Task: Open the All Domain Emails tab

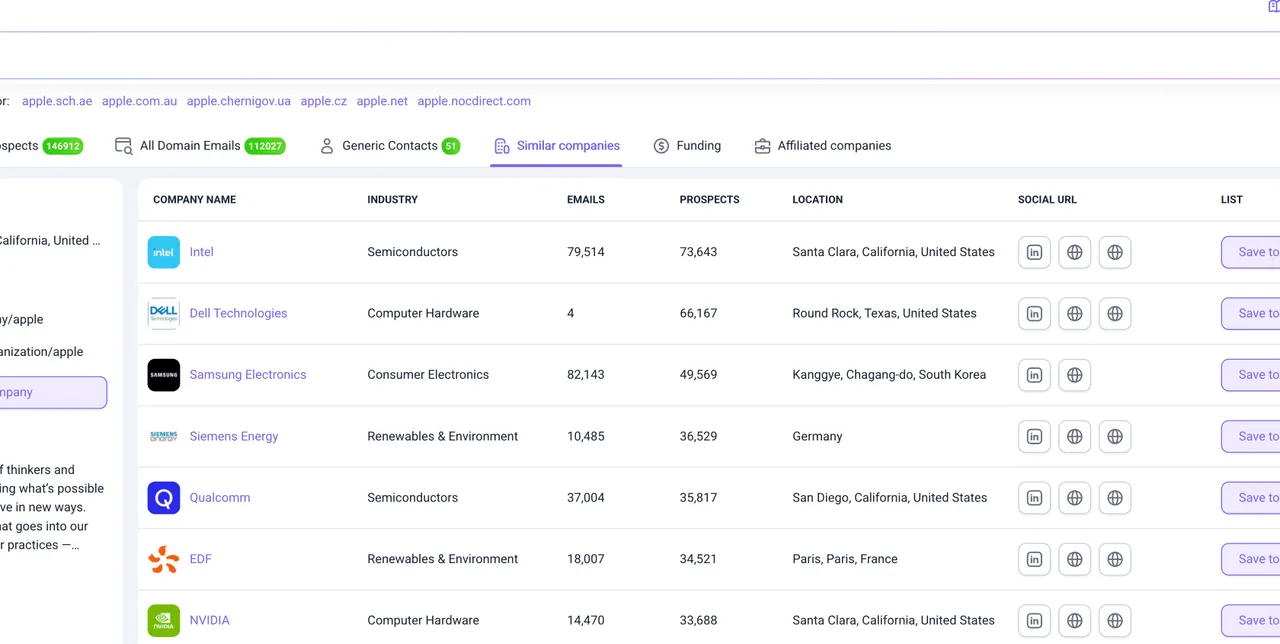Action: coord(200,146)
